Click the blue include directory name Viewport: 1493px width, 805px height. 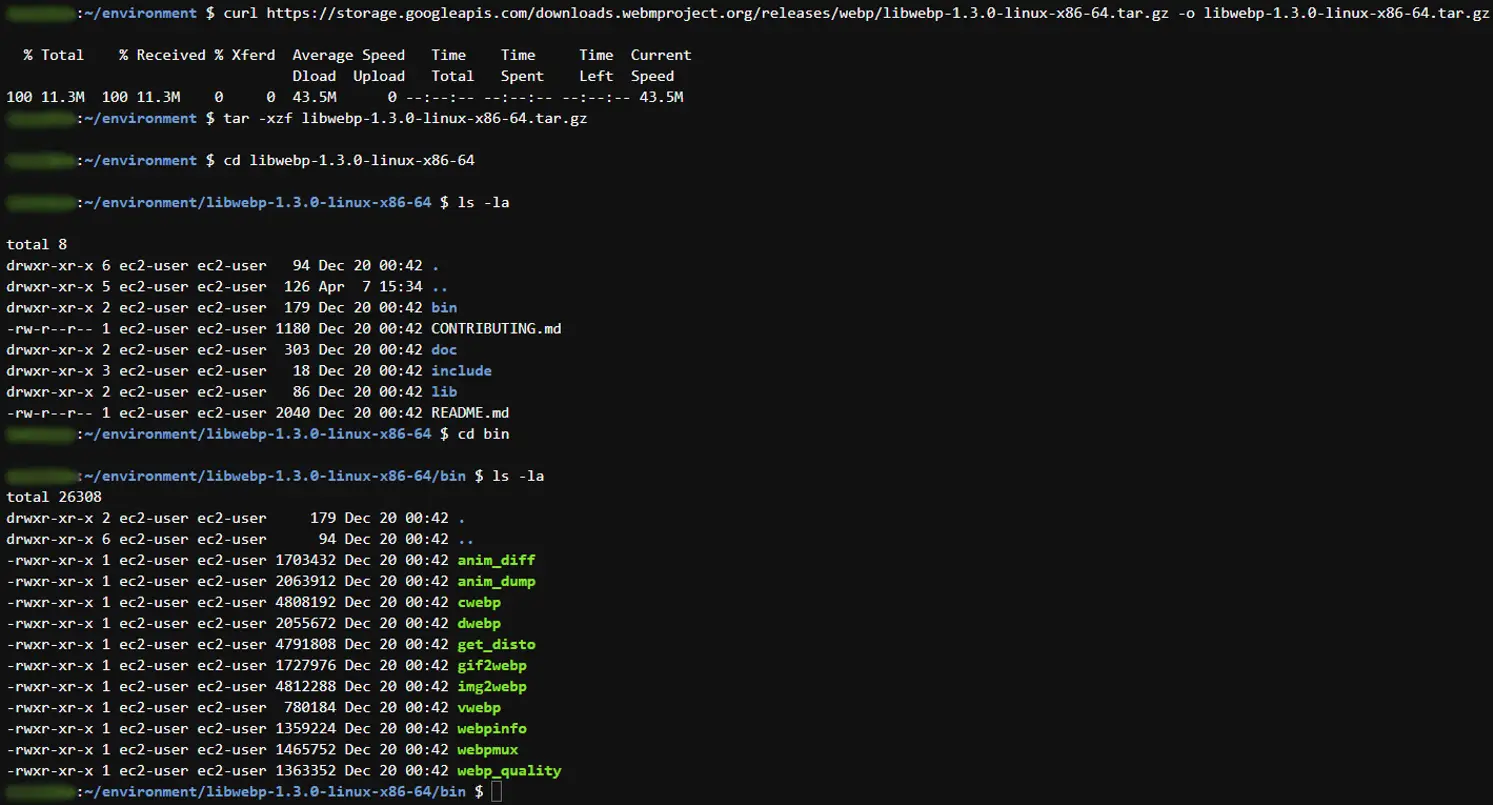[461, 371]
